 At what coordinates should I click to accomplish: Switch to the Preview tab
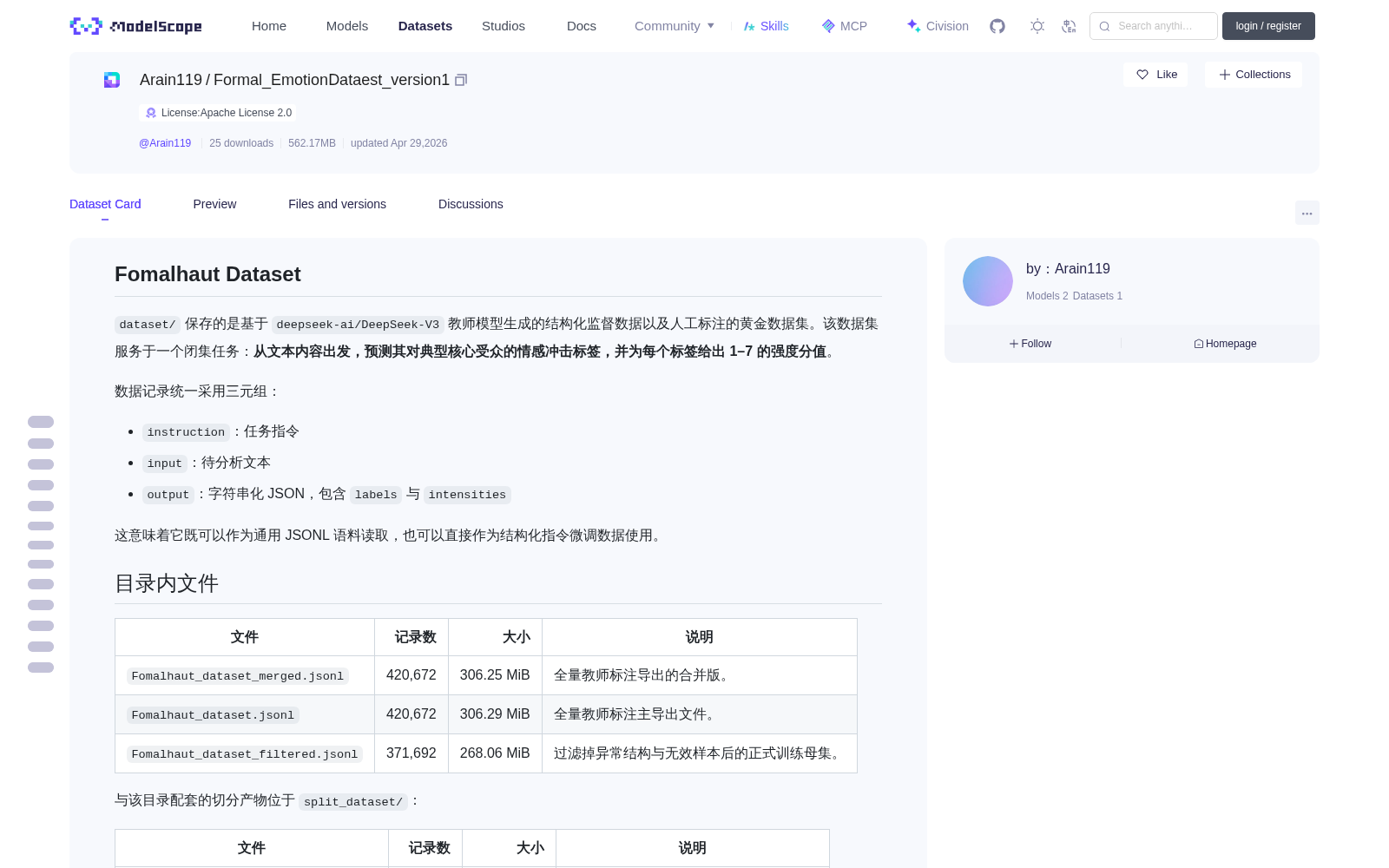[x=214, y=204]
